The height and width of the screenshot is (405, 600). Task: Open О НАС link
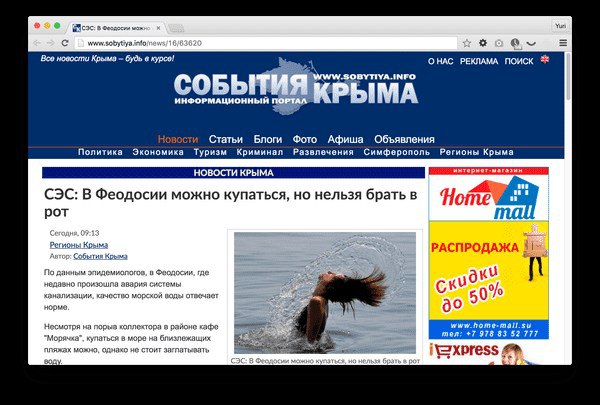(x=440, y=61)
